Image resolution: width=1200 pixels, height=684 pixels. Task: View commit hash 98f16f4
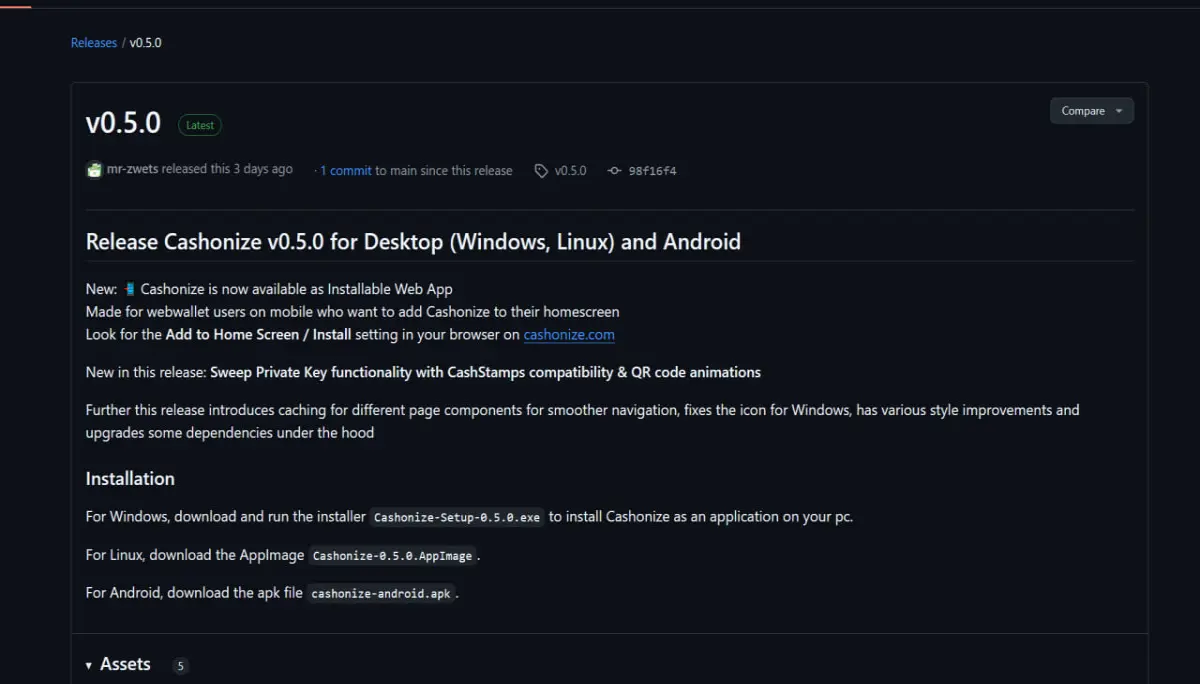(652, 171)
